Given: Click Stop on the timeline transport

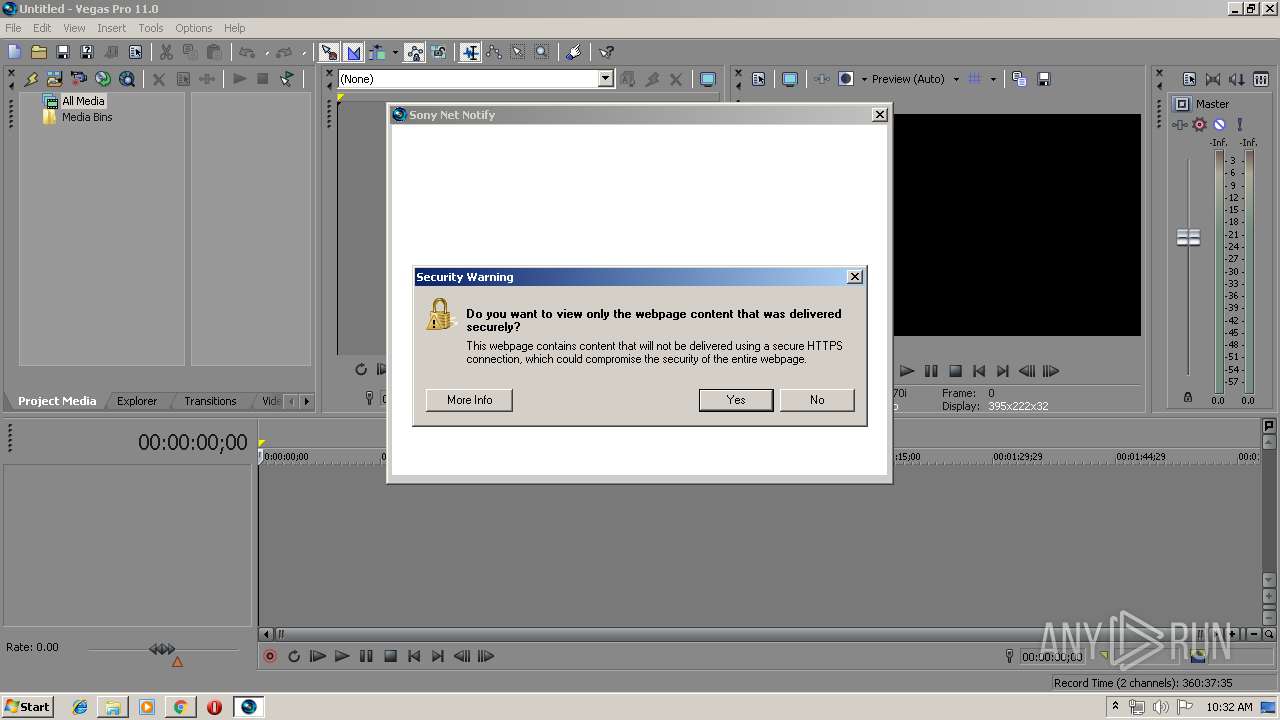Looking at the screenshot, I should coord(390,656).
